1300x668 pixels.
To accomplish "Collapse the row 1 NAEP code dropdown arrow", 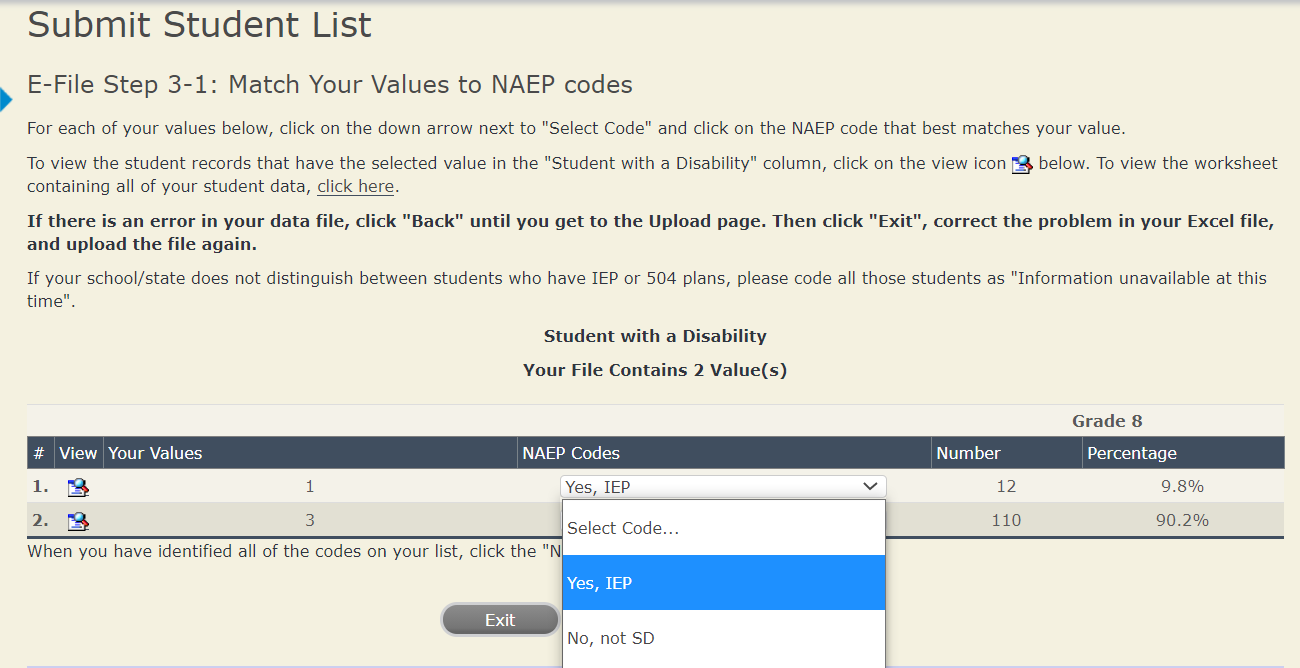I will coord(870,487).
